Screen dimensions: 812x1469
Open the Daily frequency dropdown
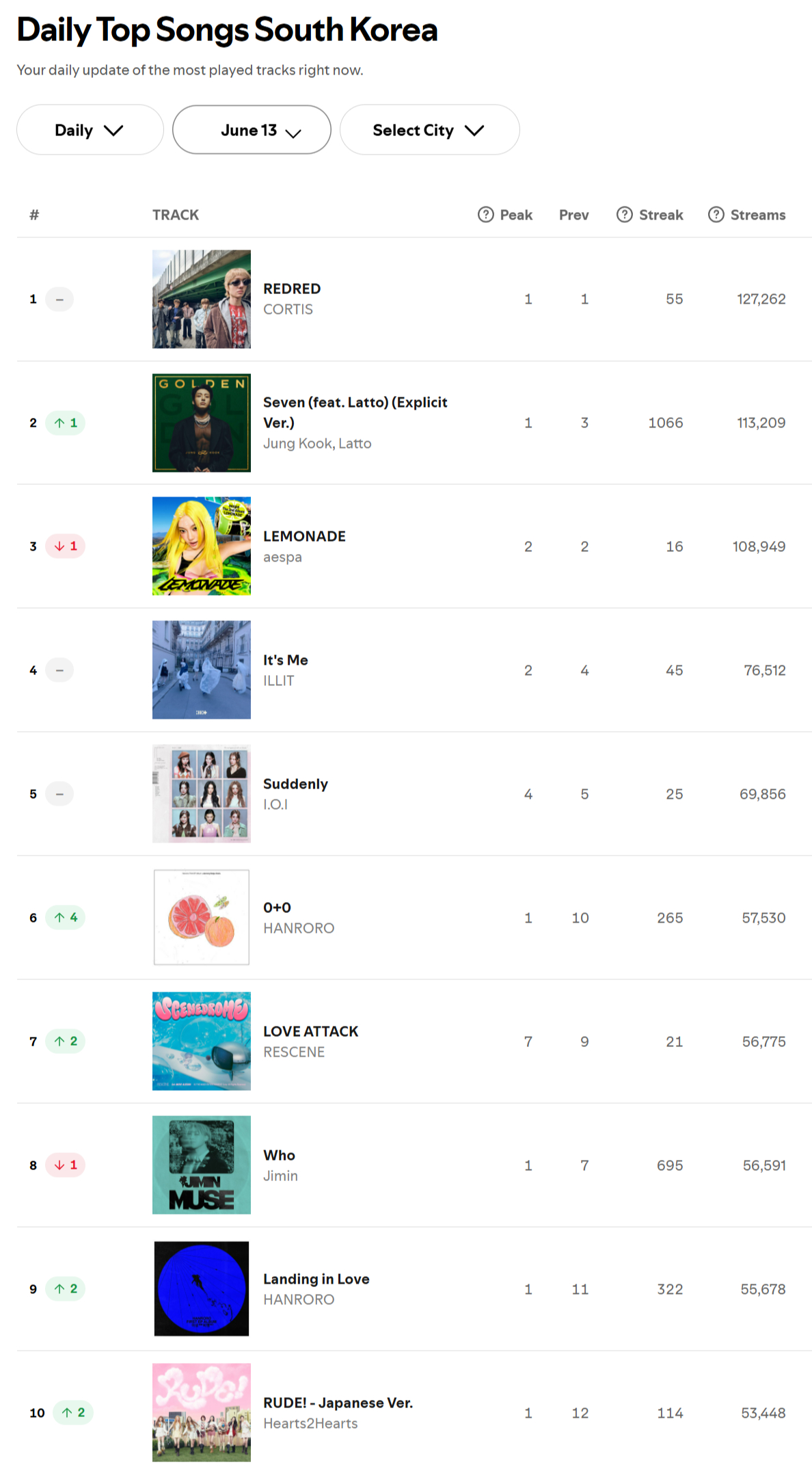90,130
